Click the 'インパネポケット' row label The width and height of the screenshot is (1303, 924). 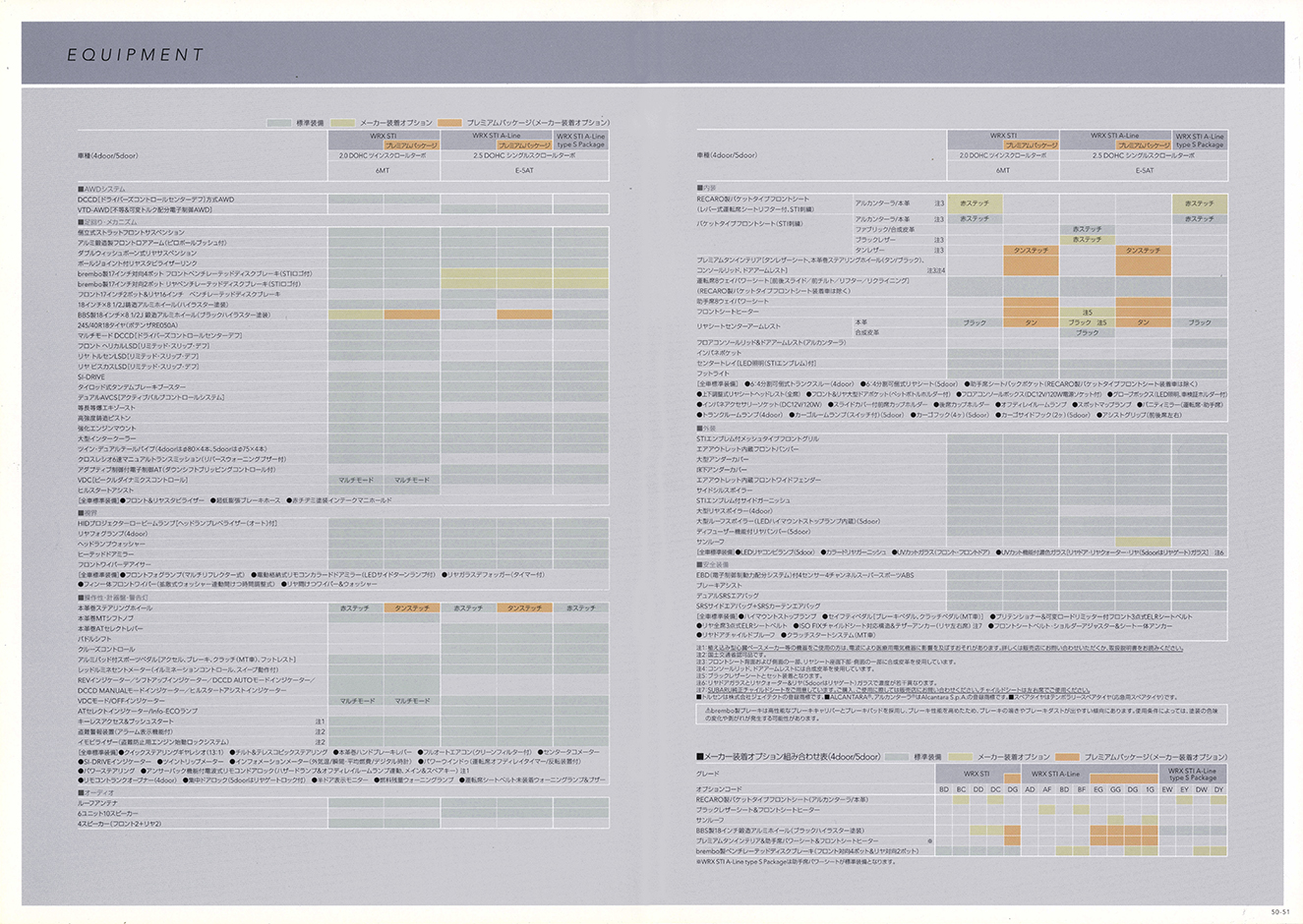[x=719, y=353]
